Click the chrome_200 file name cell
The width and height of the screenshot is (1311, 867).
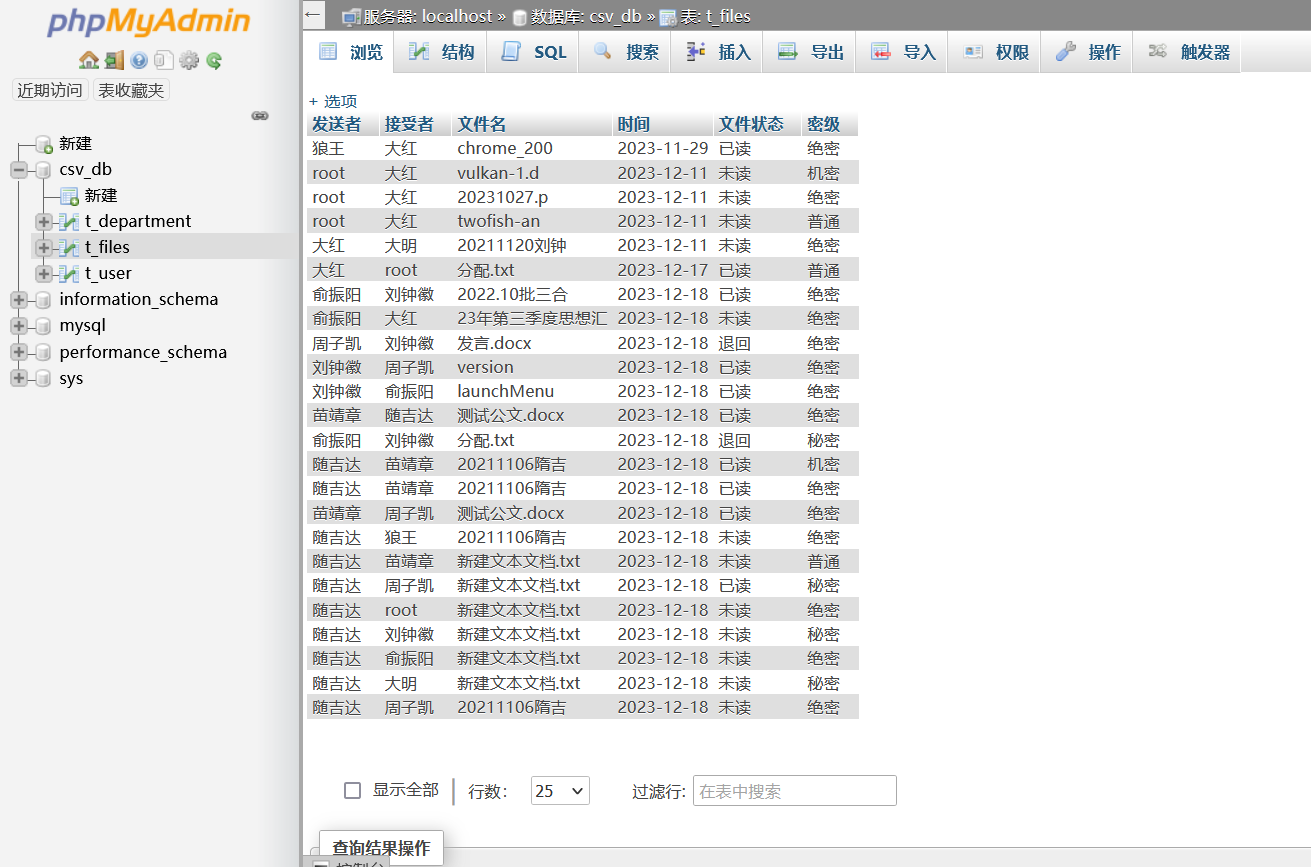[533, 149]
